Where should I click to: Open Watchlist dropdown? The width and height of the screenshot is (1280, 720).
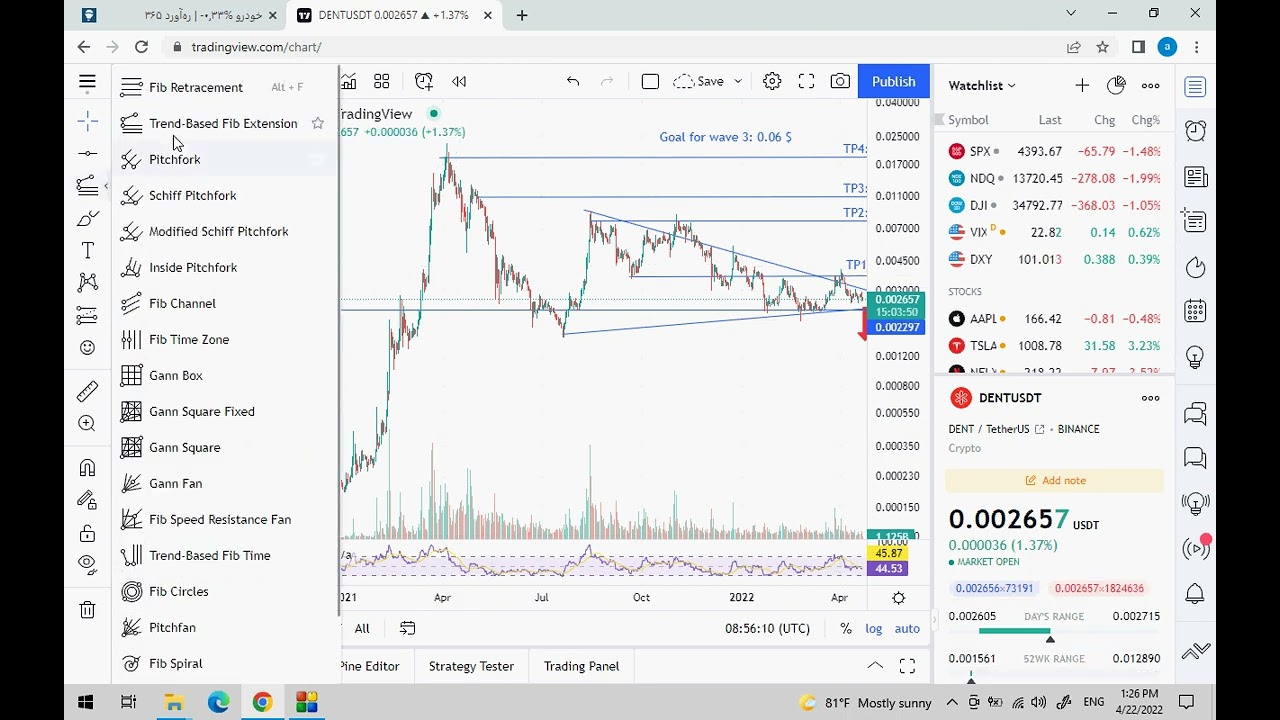click(982, 86)
